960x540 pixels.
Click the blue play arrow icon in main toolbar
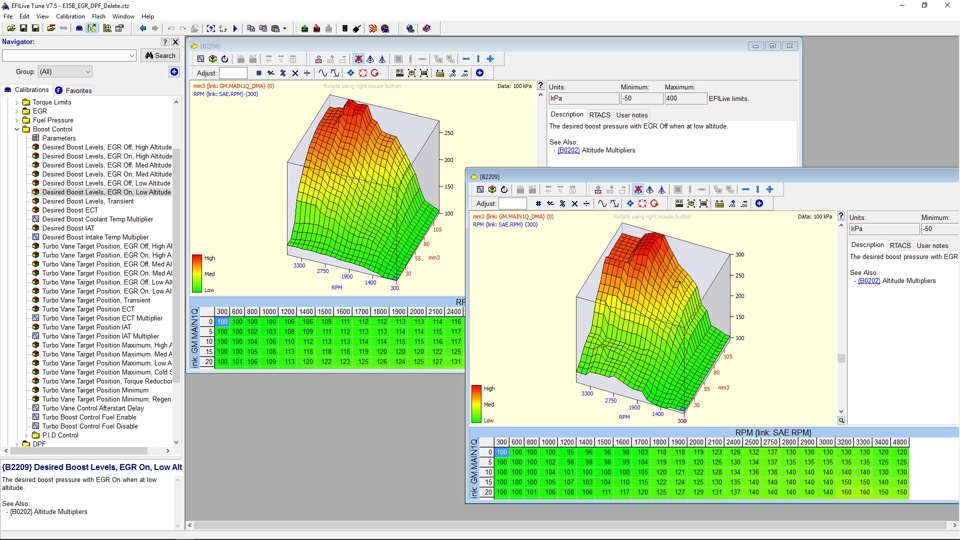[x=234, y=28]
